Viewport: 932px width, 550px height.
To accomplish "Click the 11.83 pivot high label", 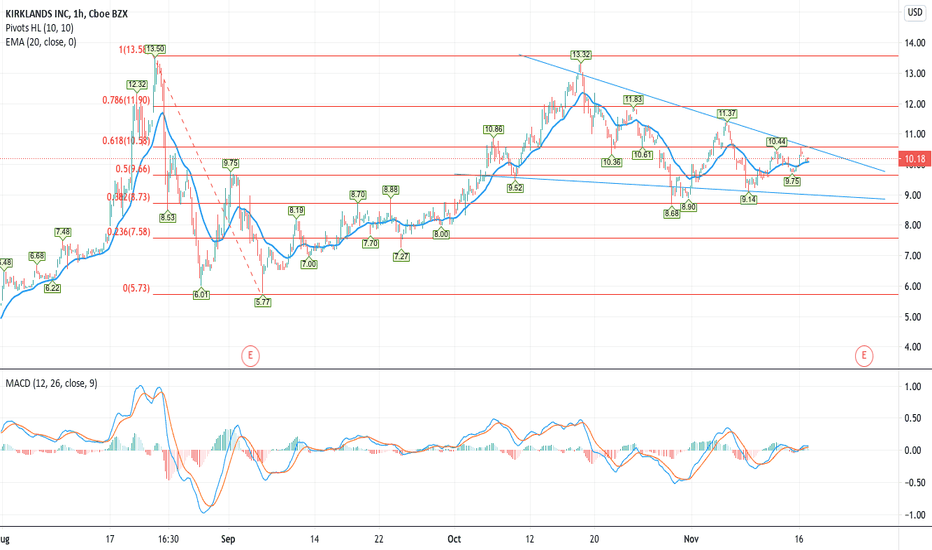I will pos(633,99).
